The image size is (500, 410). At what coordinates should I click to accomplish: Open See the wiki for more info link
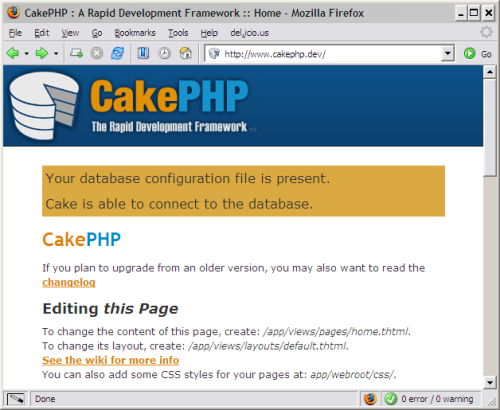[x=110, y=360]
